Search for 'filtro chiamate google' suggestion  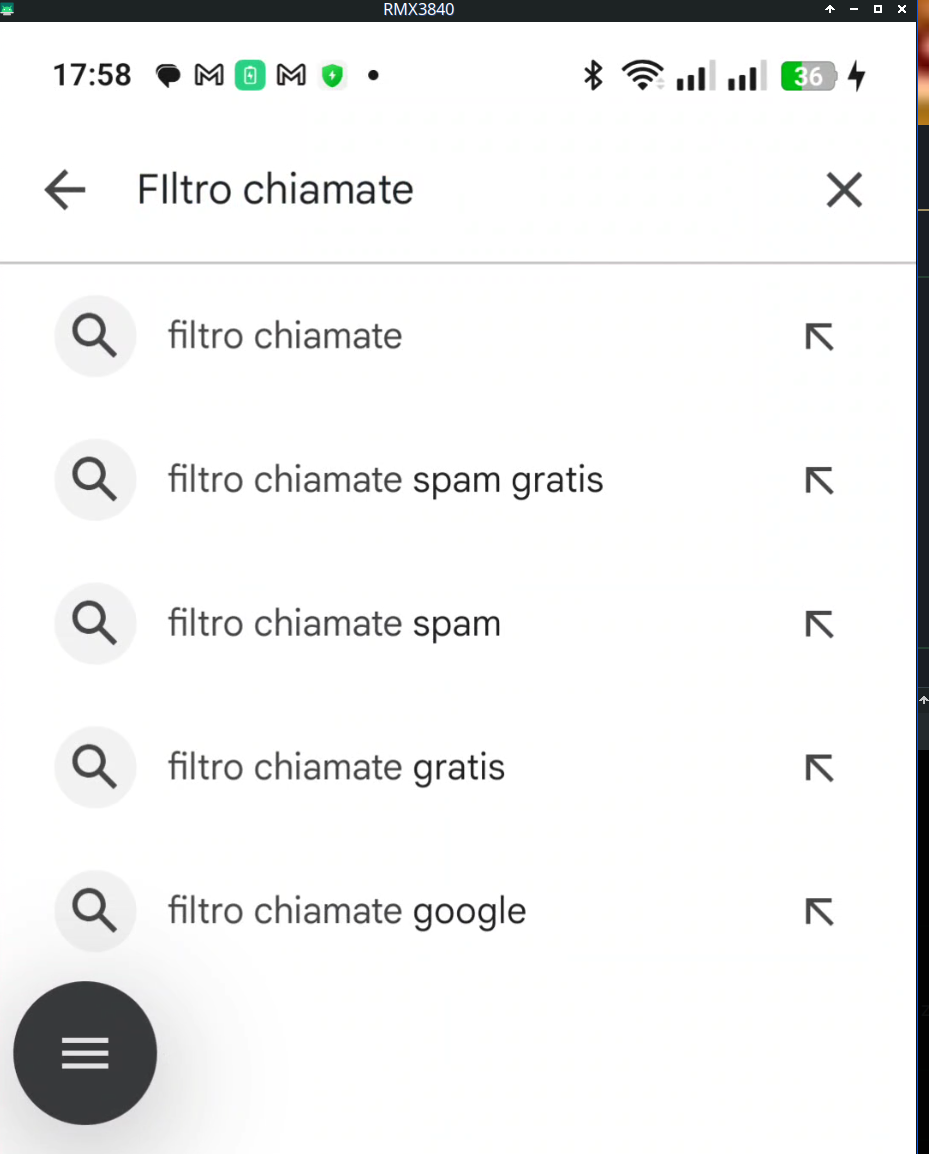(x=346, y=912)
